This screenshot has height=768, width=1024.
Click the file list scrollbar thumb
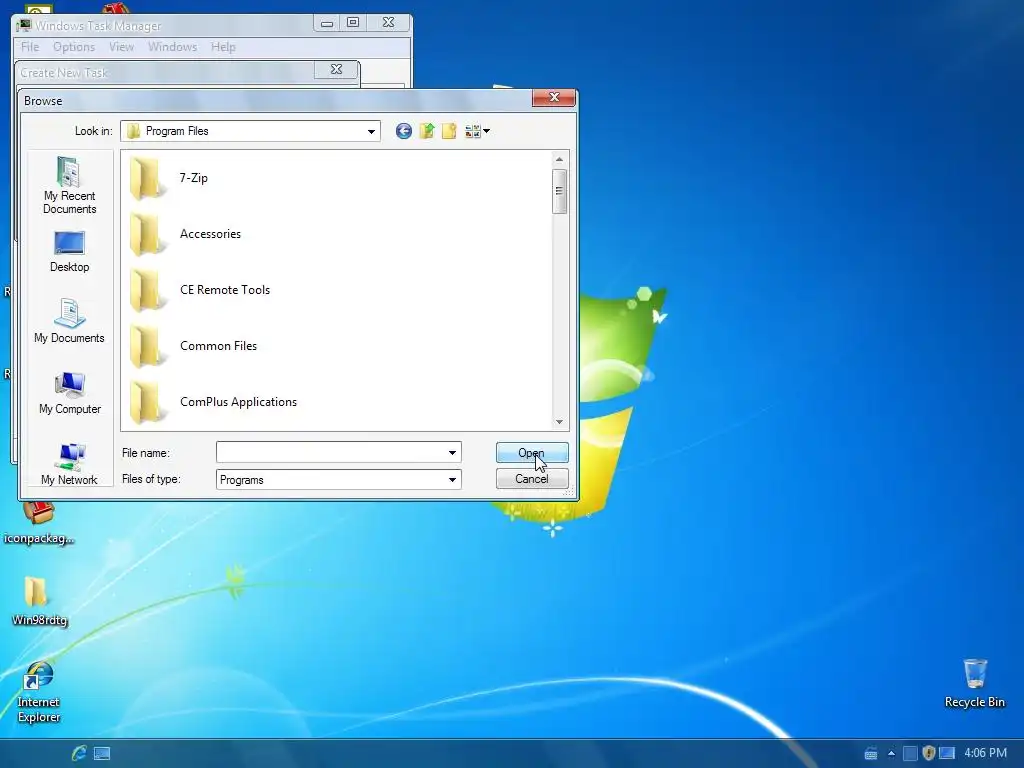559,191
